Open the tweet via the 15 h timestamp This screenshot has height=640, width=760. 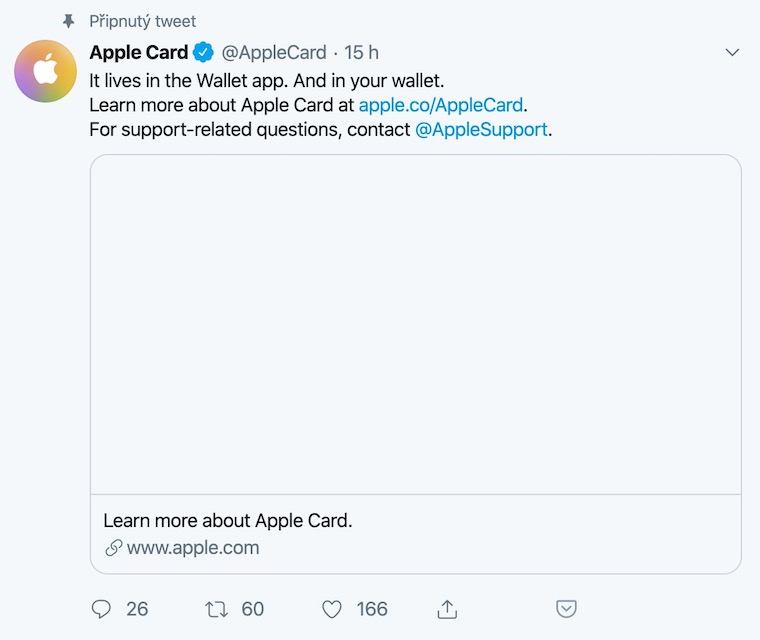[x=362, y=53]
